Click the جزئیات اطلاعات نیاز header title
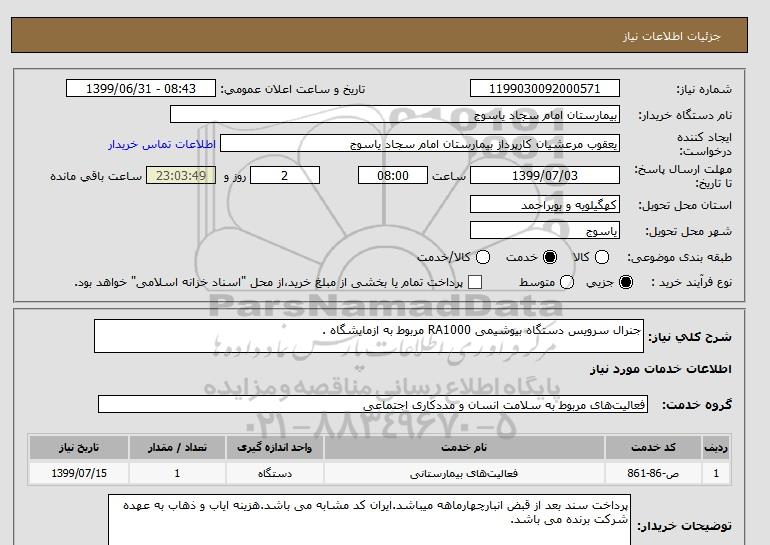The height and width of the screenshot is (545, 770). (671, 37)
